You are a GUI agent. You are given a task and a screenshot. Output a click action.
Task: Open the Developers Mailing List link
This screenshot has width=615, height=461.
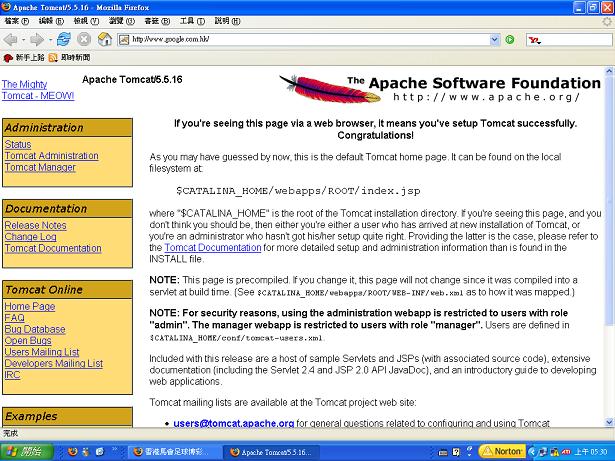pos(53,363)
